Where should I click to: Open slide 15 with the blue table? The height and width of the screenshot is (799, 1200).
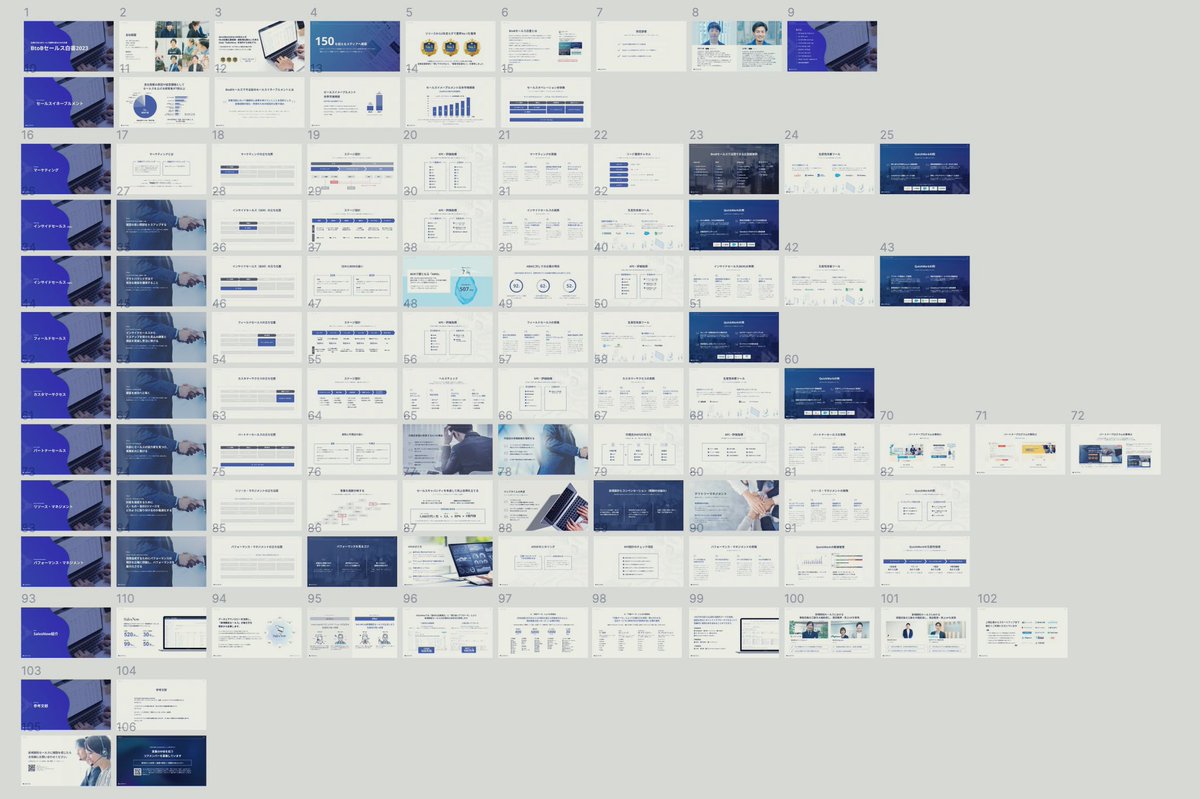click(x=545, y=102)
